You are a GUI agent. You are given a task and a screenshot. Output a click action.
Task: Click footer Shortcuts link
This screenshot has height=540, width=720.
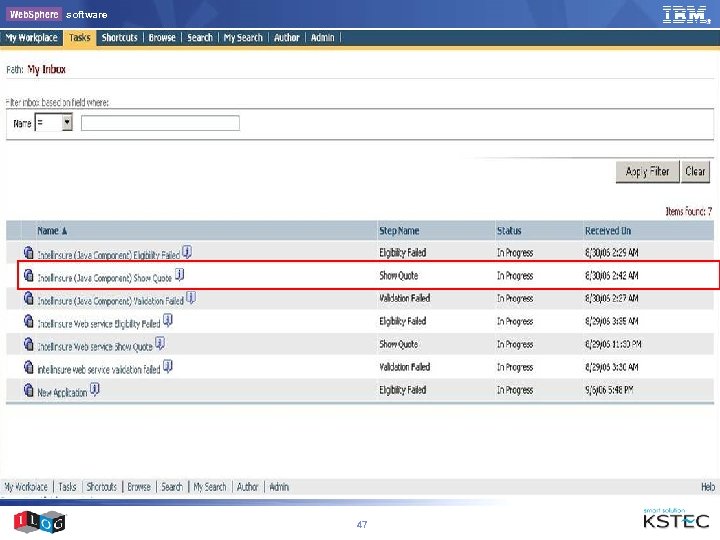tap(101, 487)
